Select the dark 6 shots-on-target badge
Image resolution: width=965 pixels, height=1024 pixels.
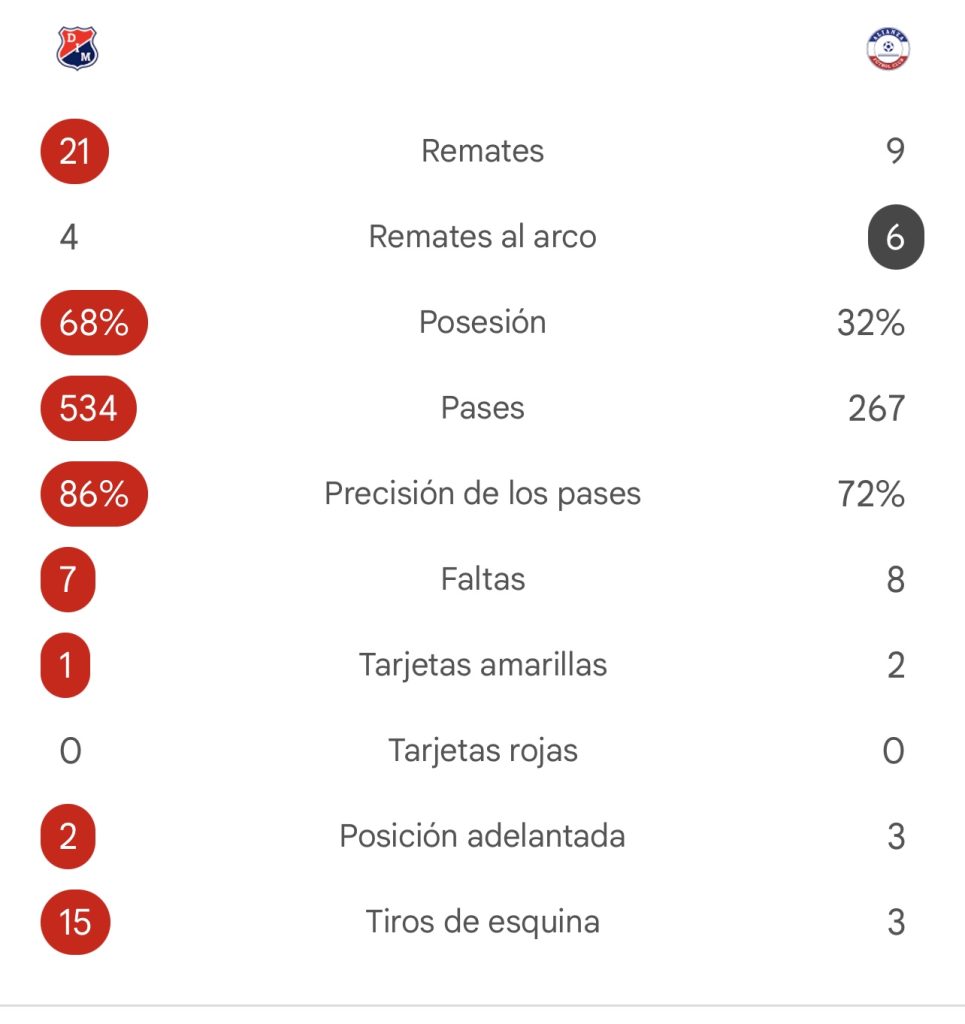pos(895,237)
